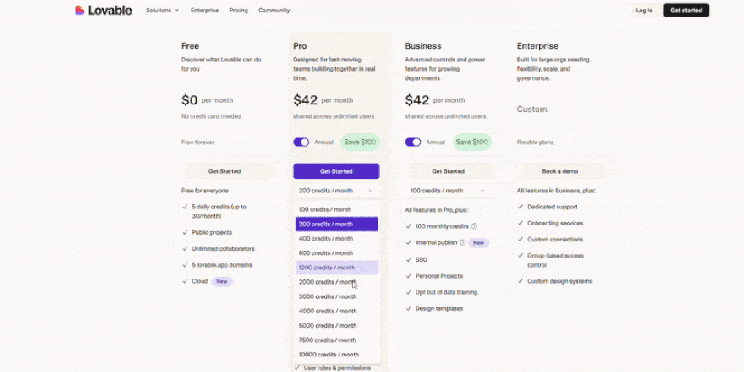Toggle the Annual switch in Business plan
Screen dimensions: 744x372
[413, 142]
